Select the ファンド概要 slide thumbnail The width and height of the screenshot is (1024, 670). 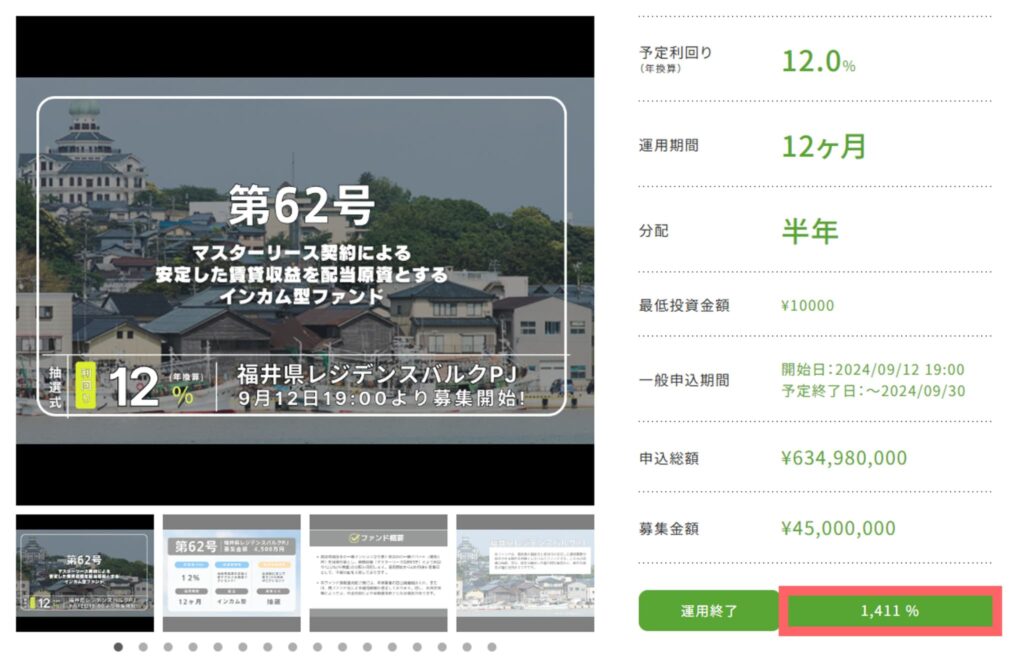[378, 573]
